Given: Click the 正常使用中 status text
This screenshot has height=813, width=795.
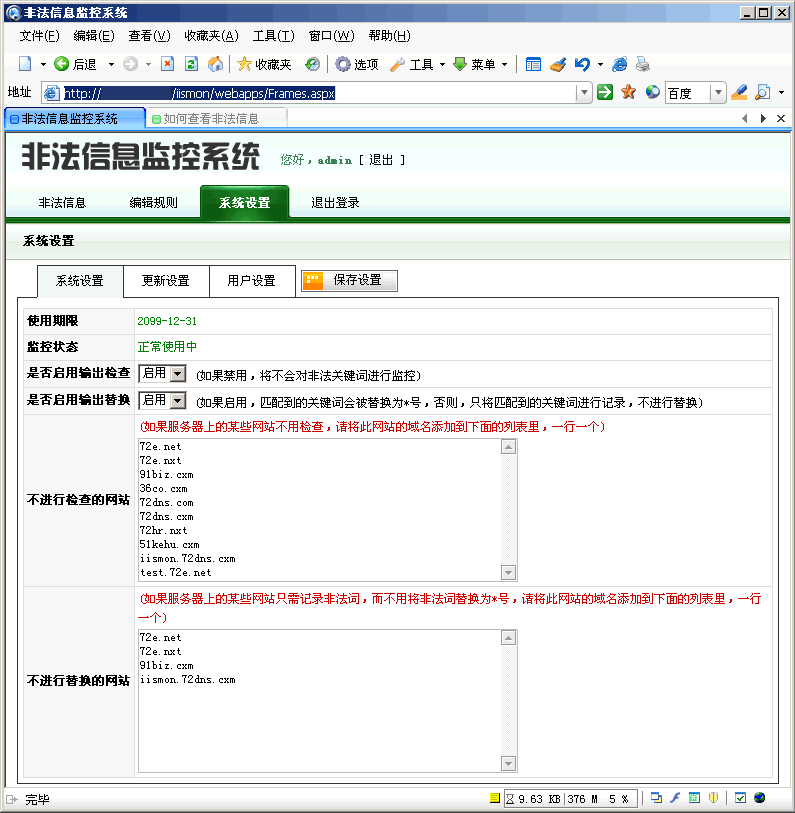Looking at the screenshot, I should [167, 347].
